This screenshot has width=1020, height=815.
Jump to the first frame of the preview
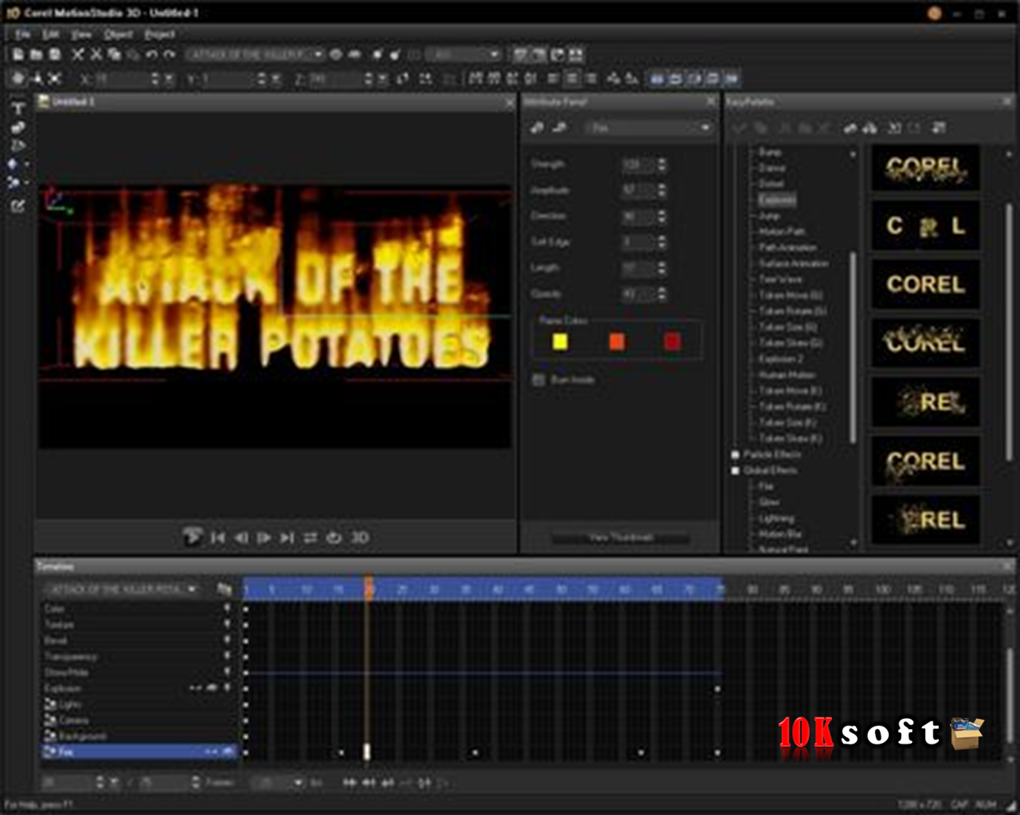[218, 537]
